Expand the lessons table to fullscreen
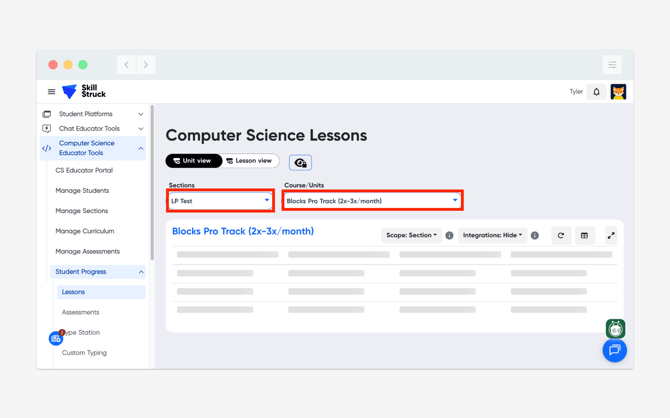 tap(611, 236)
